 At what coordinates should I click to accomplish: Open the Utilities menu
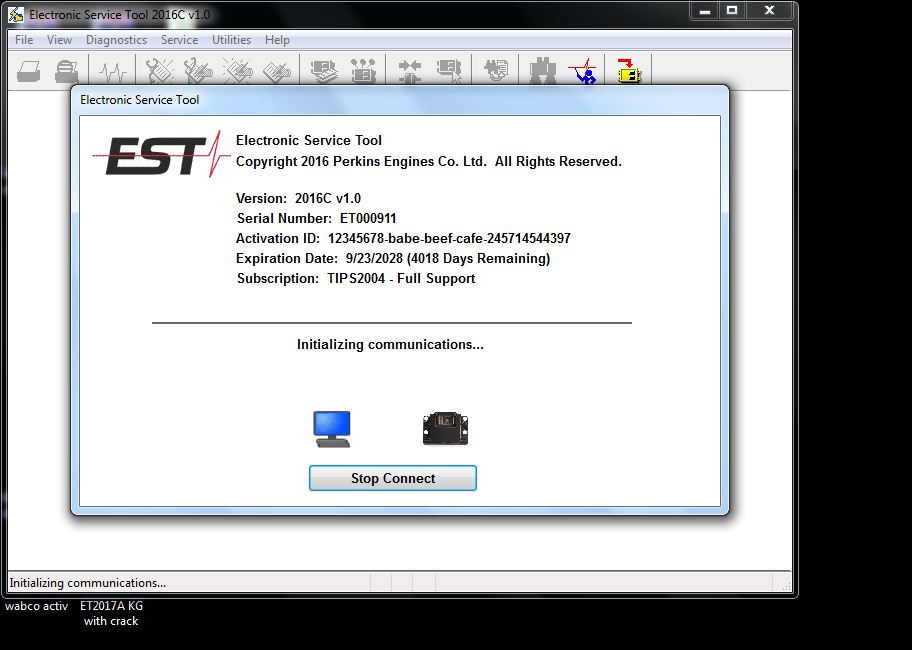point(231,40)
